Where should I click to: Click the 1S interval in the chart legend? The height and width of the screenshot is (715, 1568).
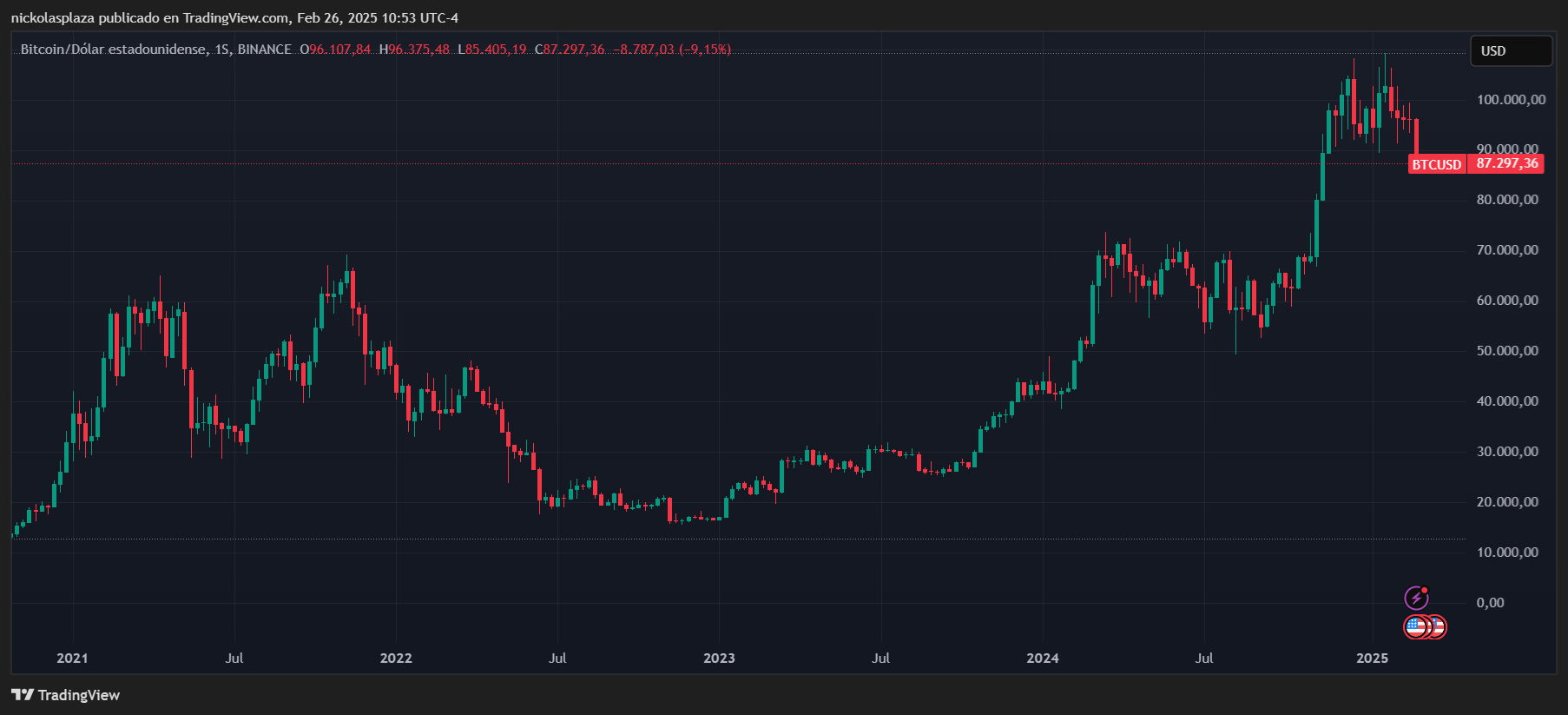[x=222, y=50]
